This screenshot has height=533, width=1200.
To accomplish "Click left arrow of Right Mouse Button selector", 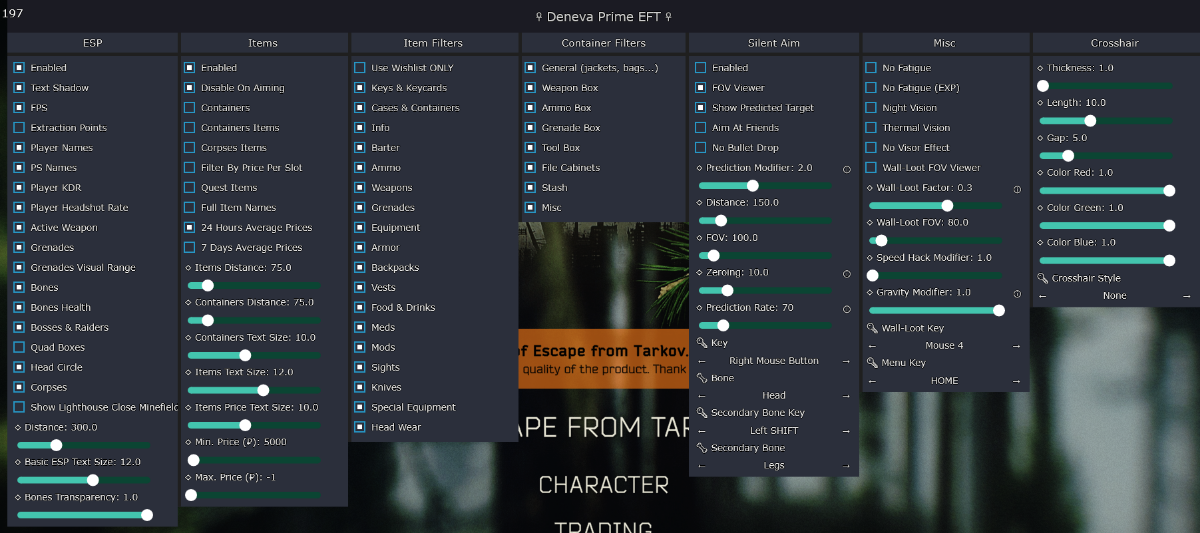I will point(702,361).
